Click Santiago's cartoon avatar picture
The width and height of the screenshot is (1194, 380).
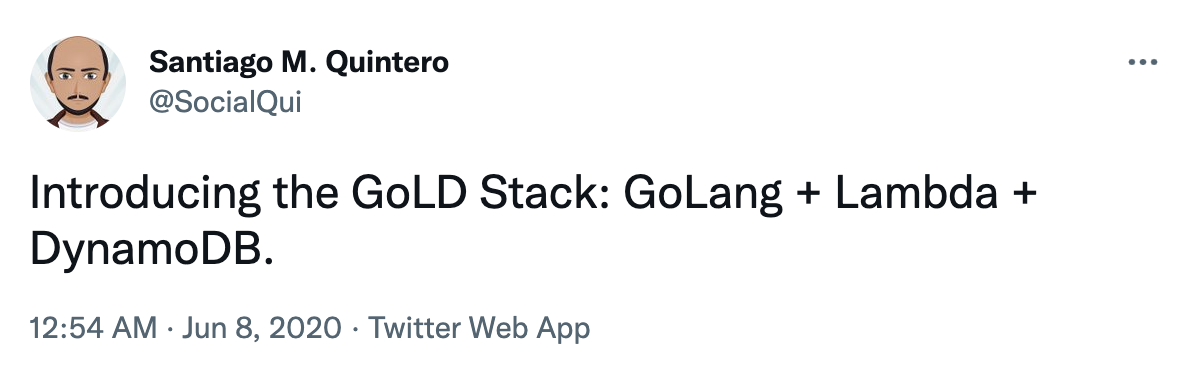[x=78, y=83]
